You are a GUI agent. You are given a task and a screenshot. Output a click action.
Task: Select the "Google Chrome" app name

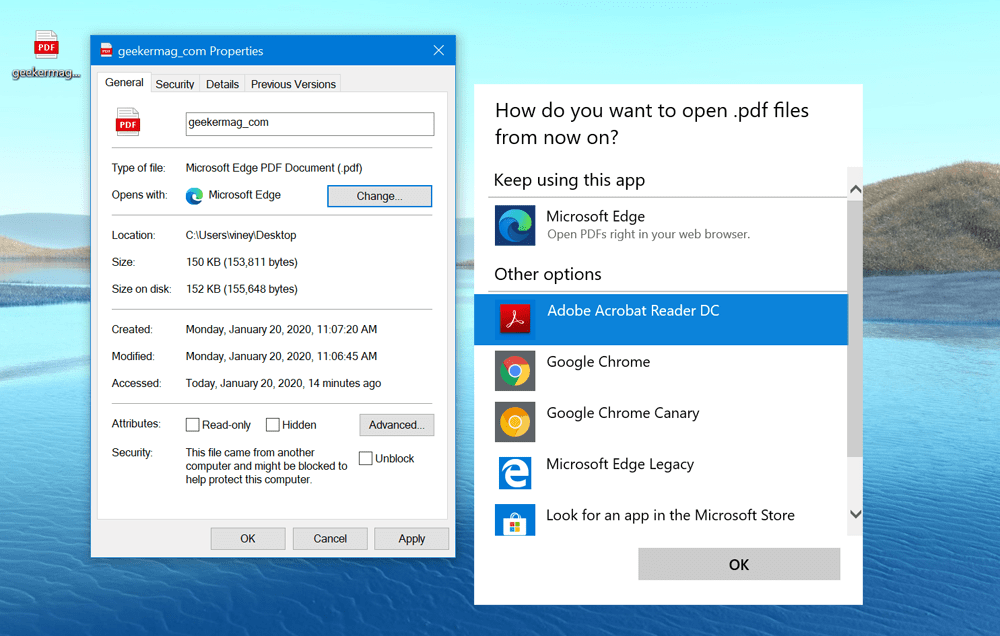pos(598,362)
